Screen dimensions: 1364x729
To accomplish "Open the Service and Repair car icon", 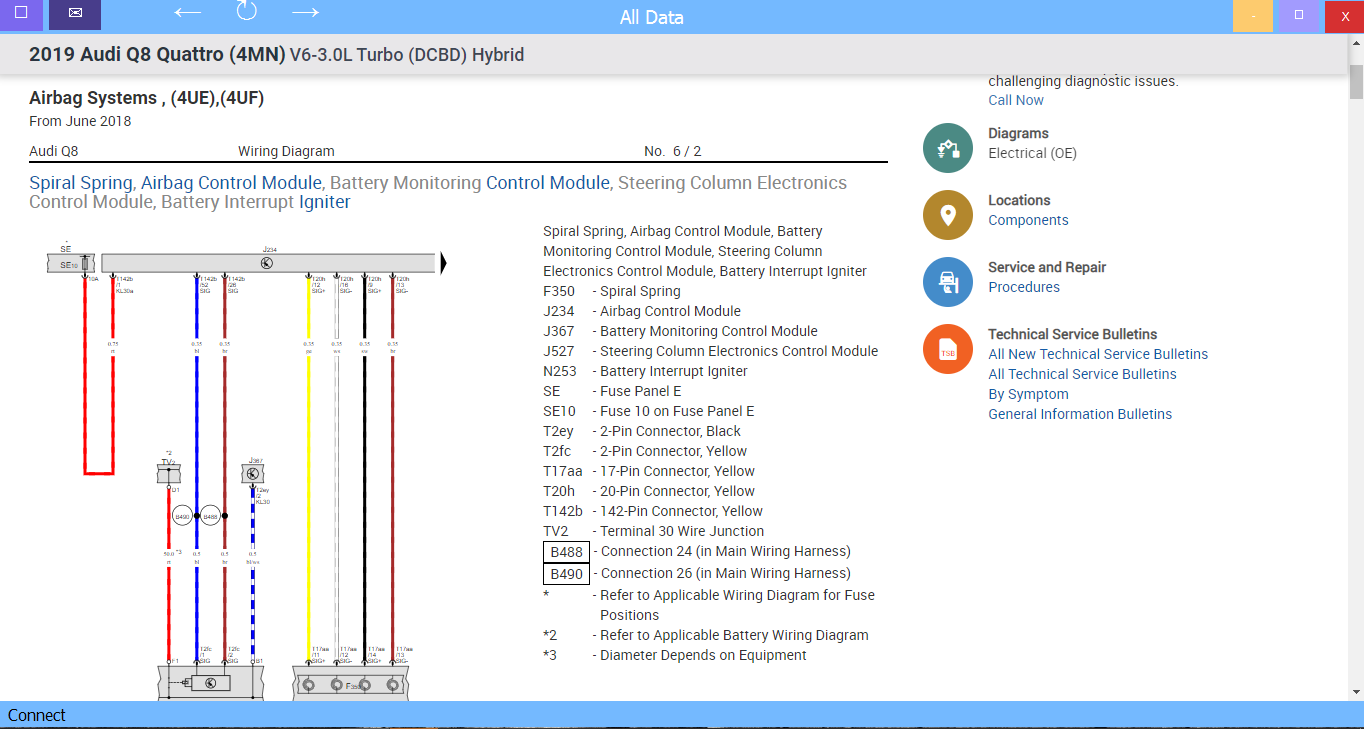I will [x=948, y=282].
